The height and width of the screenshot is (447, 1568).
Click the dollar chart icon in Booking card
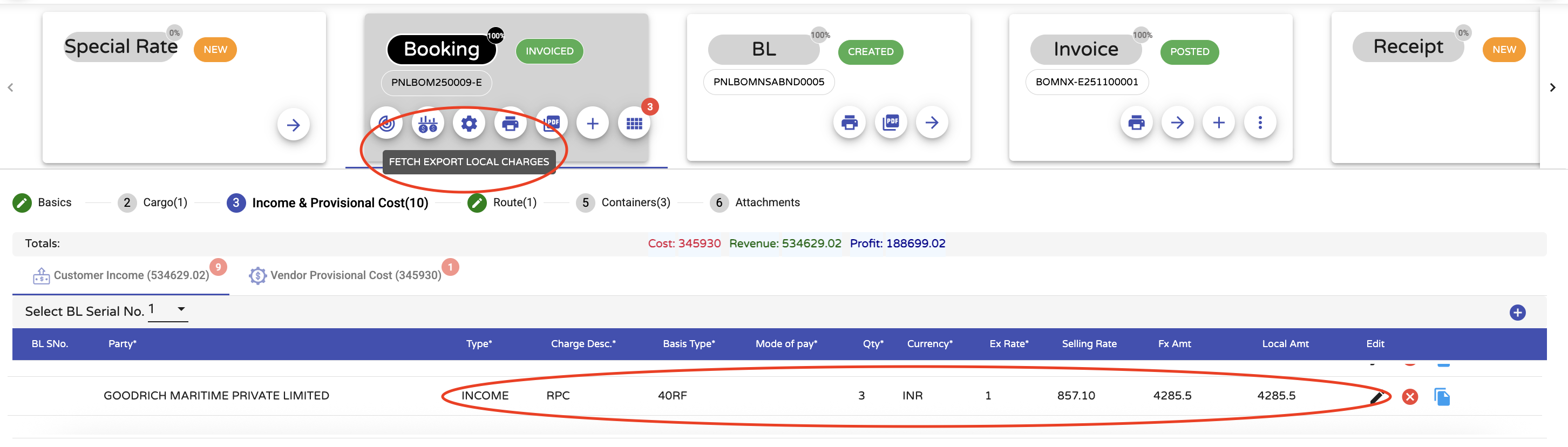[x=427, y=124]
